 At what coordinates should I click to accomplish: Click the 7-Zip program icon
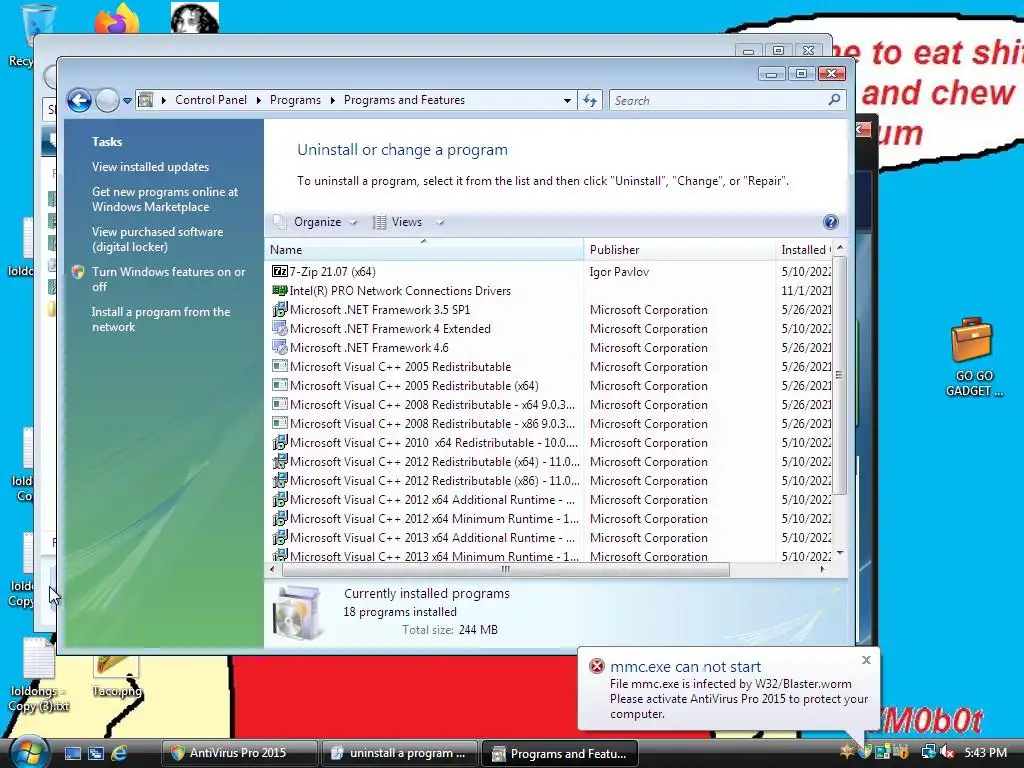280,271
